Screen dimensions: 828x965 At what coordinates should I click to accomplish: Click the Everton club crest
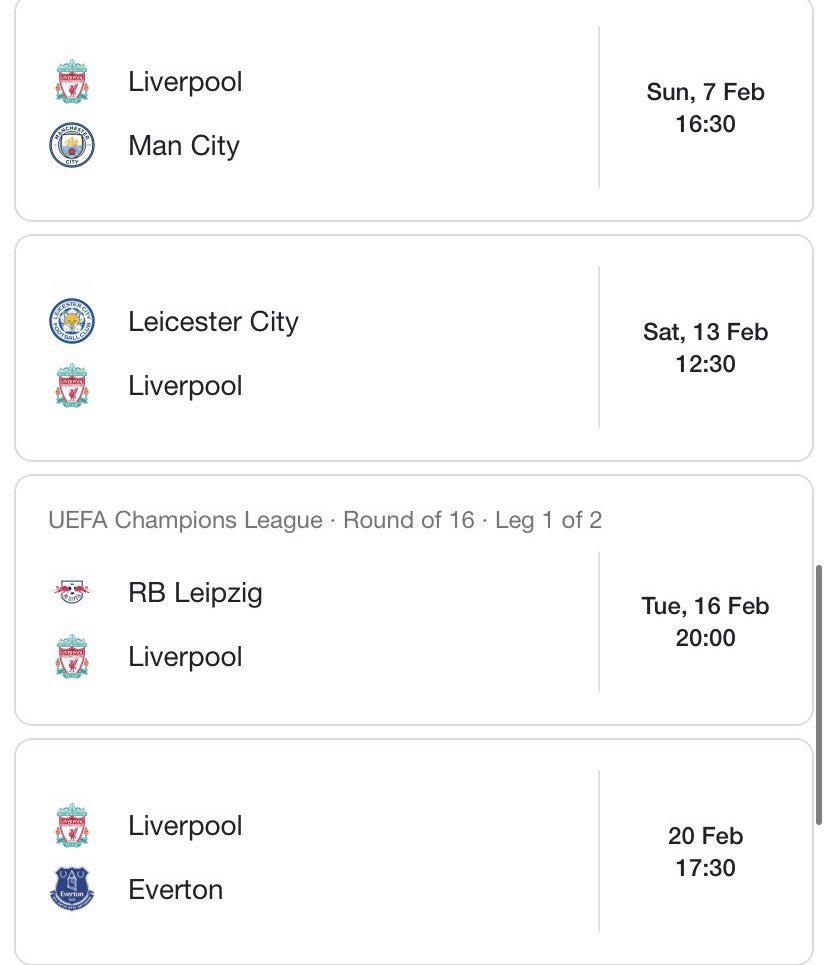[72, 889]
